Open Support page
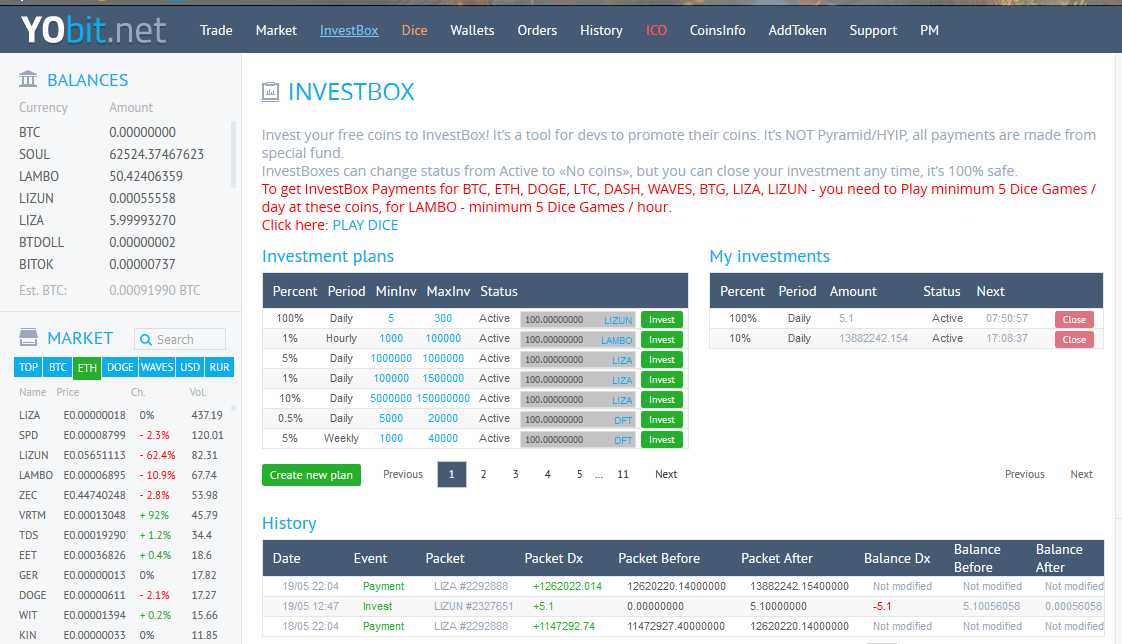The image size is (1122, 644). pos(873,30)
